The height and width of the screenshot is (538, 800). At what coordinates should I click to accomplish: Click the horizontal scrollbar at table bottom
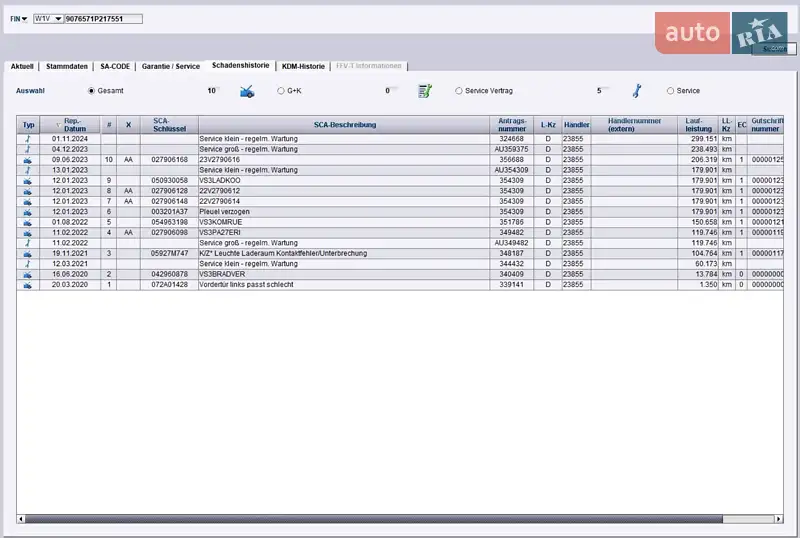(x=400, y=519)
